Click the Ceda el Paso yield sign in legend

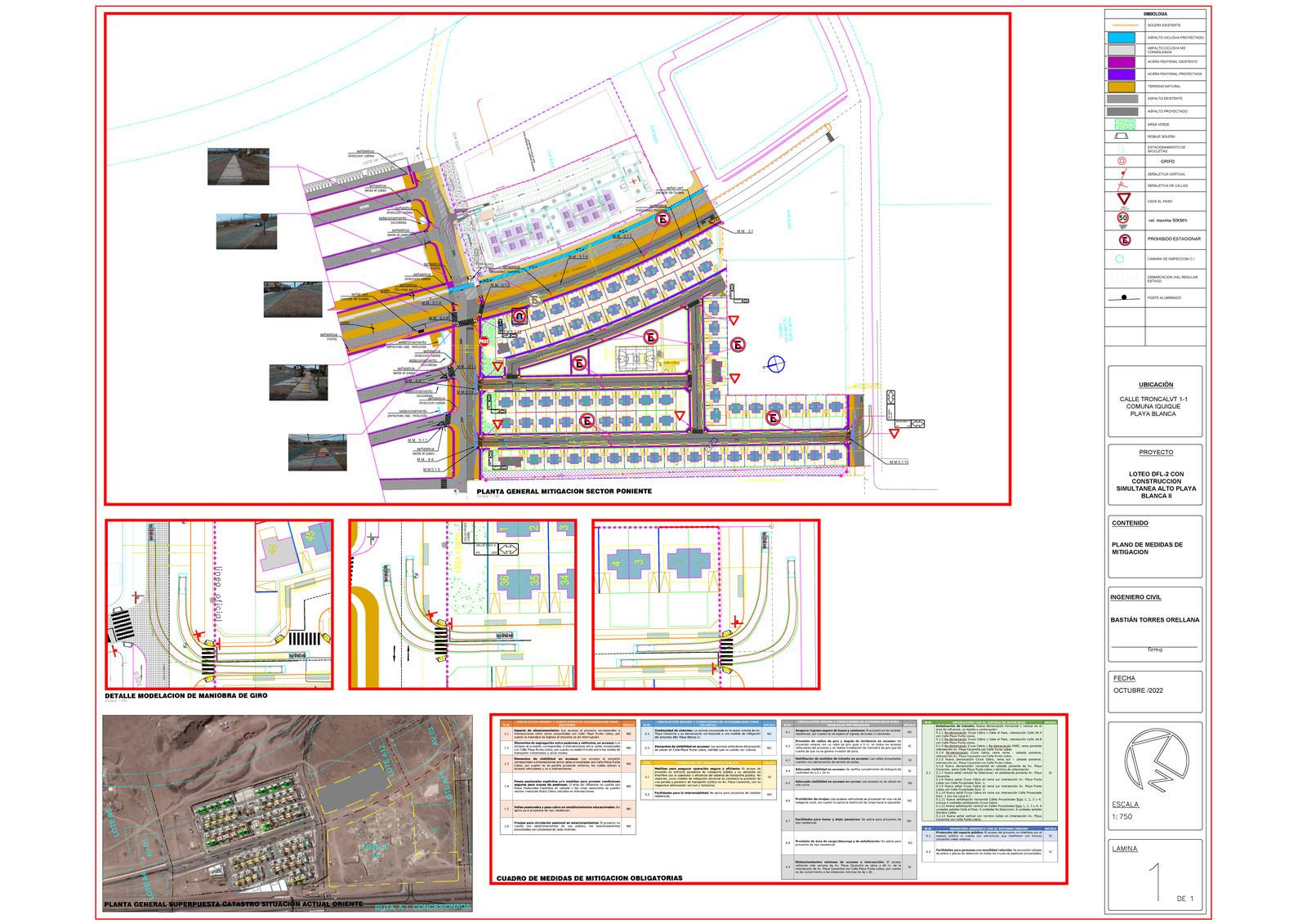(x=1123, y=200)
